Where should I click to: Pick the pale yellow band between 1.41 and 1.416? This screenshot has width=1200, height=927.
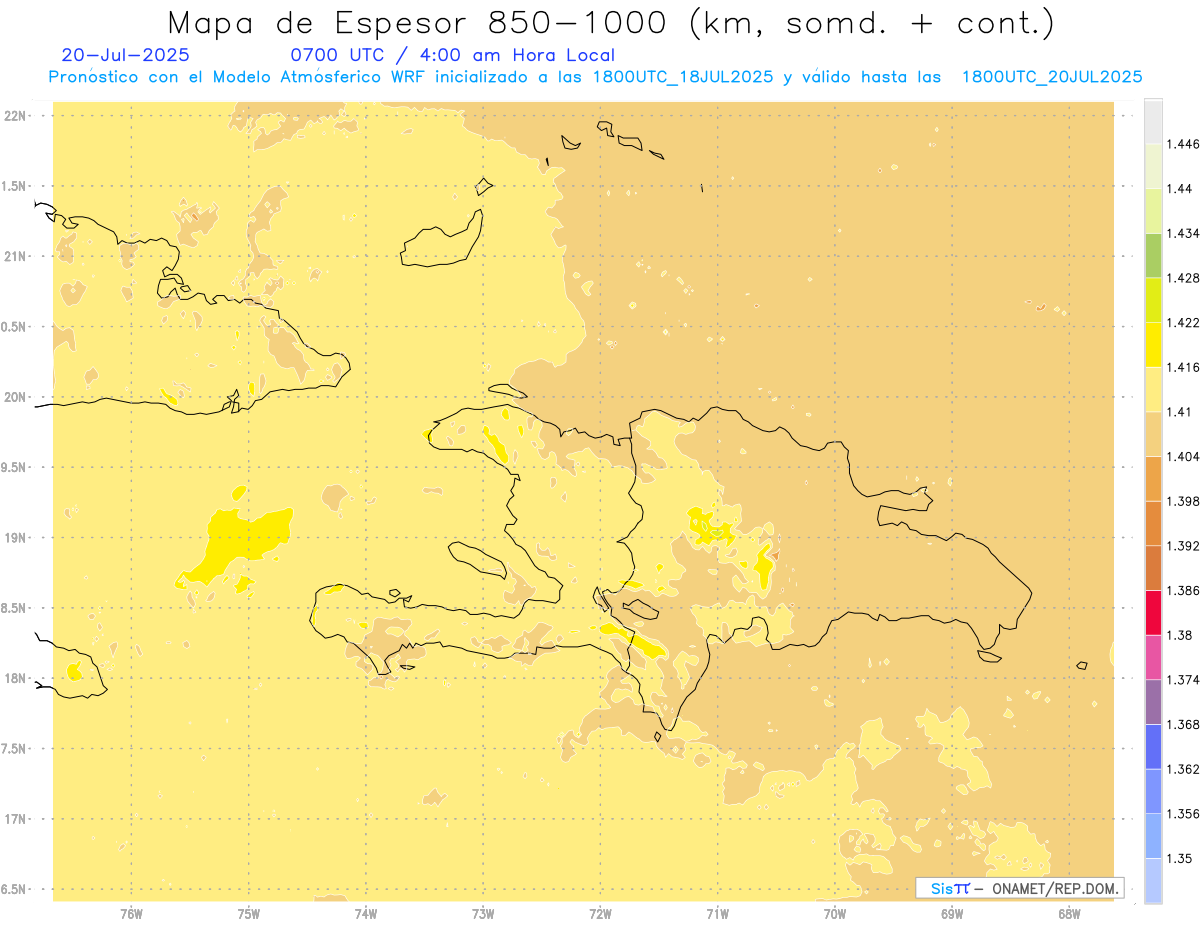click(x=1153, y=389)
